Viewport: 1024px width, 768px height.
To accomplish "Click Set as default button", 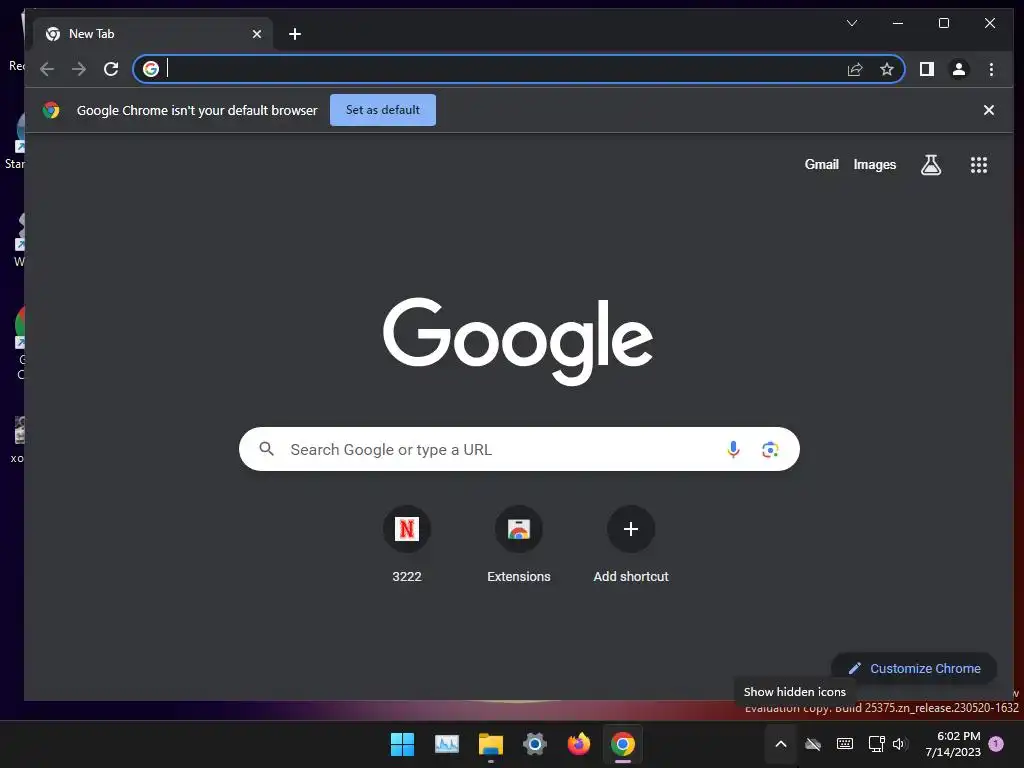I will click(x=383, y=110).
